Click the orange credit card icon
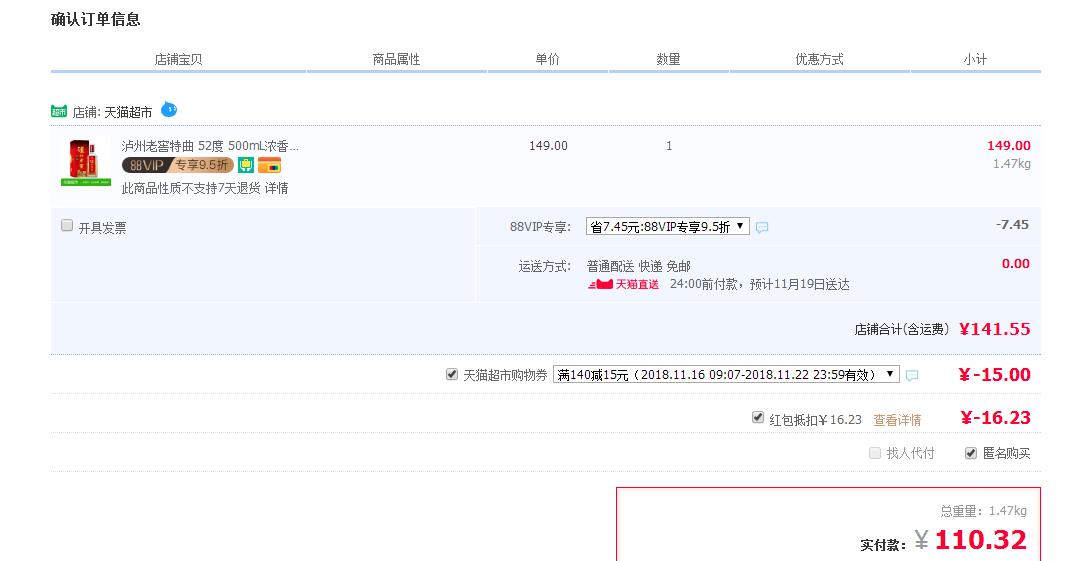This screenshot has width=1091, height=561. (269, 165)
